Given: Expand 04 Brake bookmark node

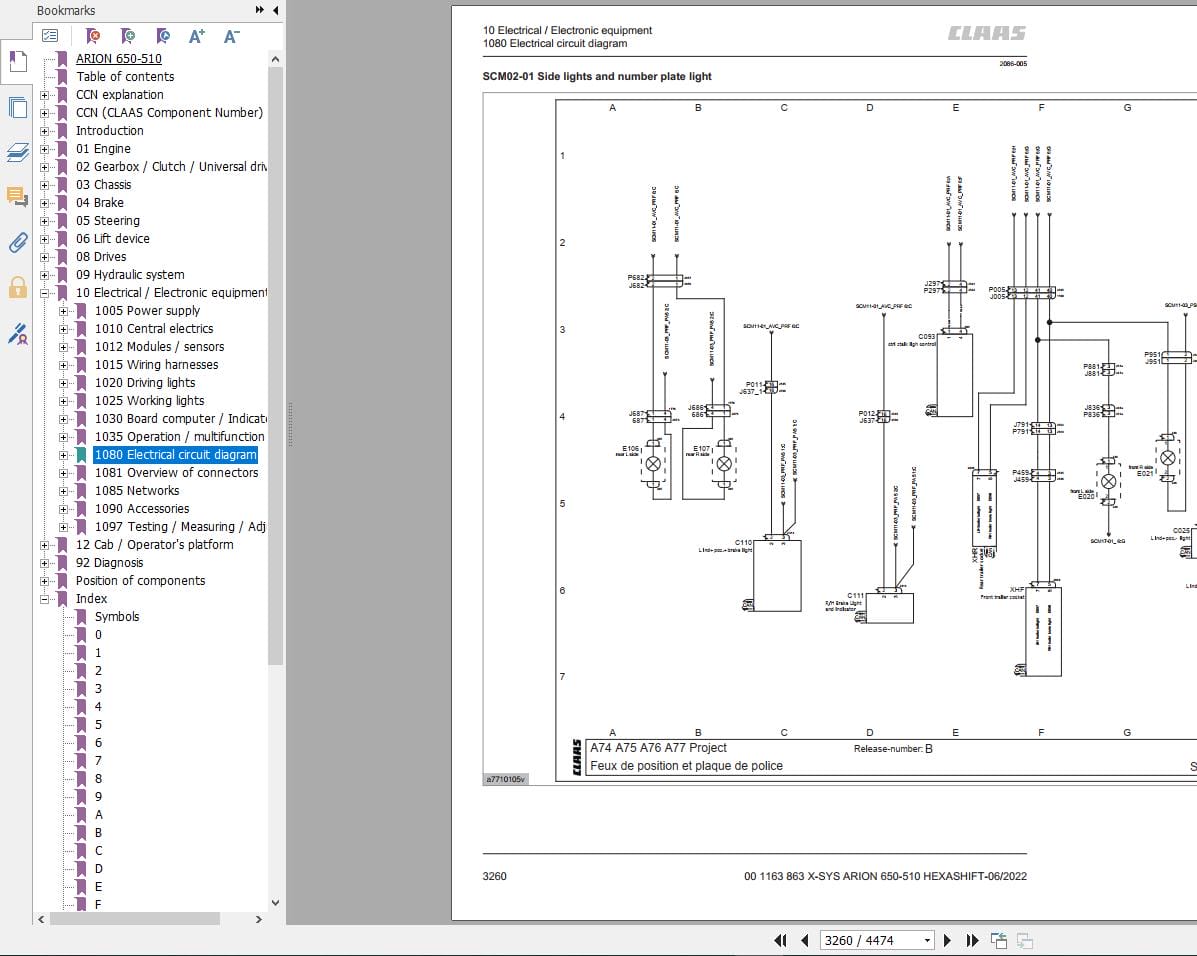Looking at the screenshot, I should [x=44, y=203].
